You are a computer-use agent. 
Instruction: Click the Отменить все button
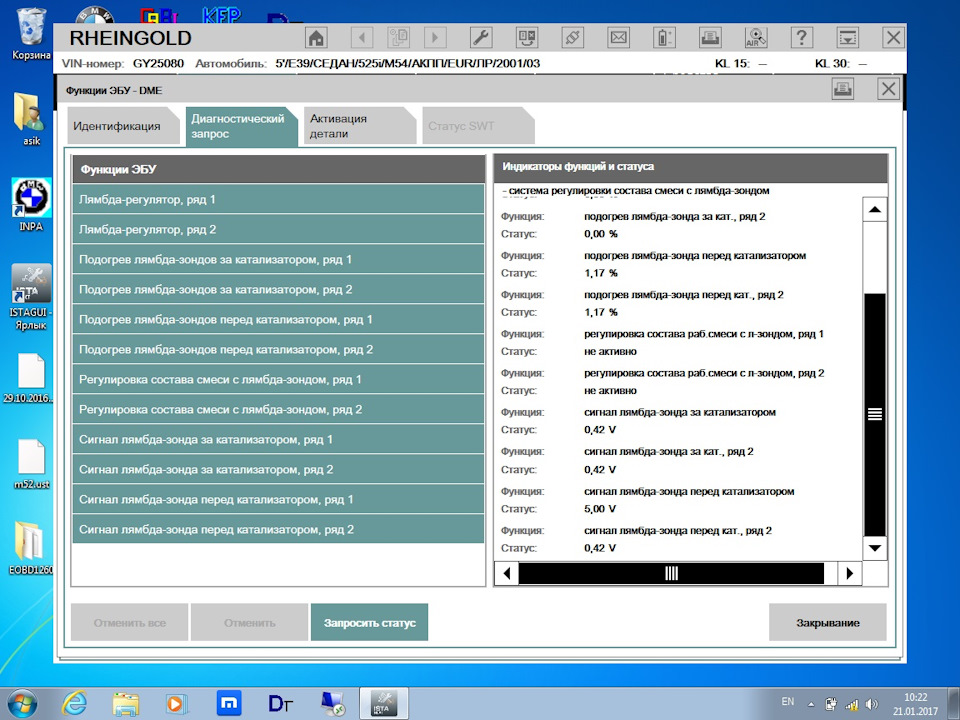click(x=130, y=623)
